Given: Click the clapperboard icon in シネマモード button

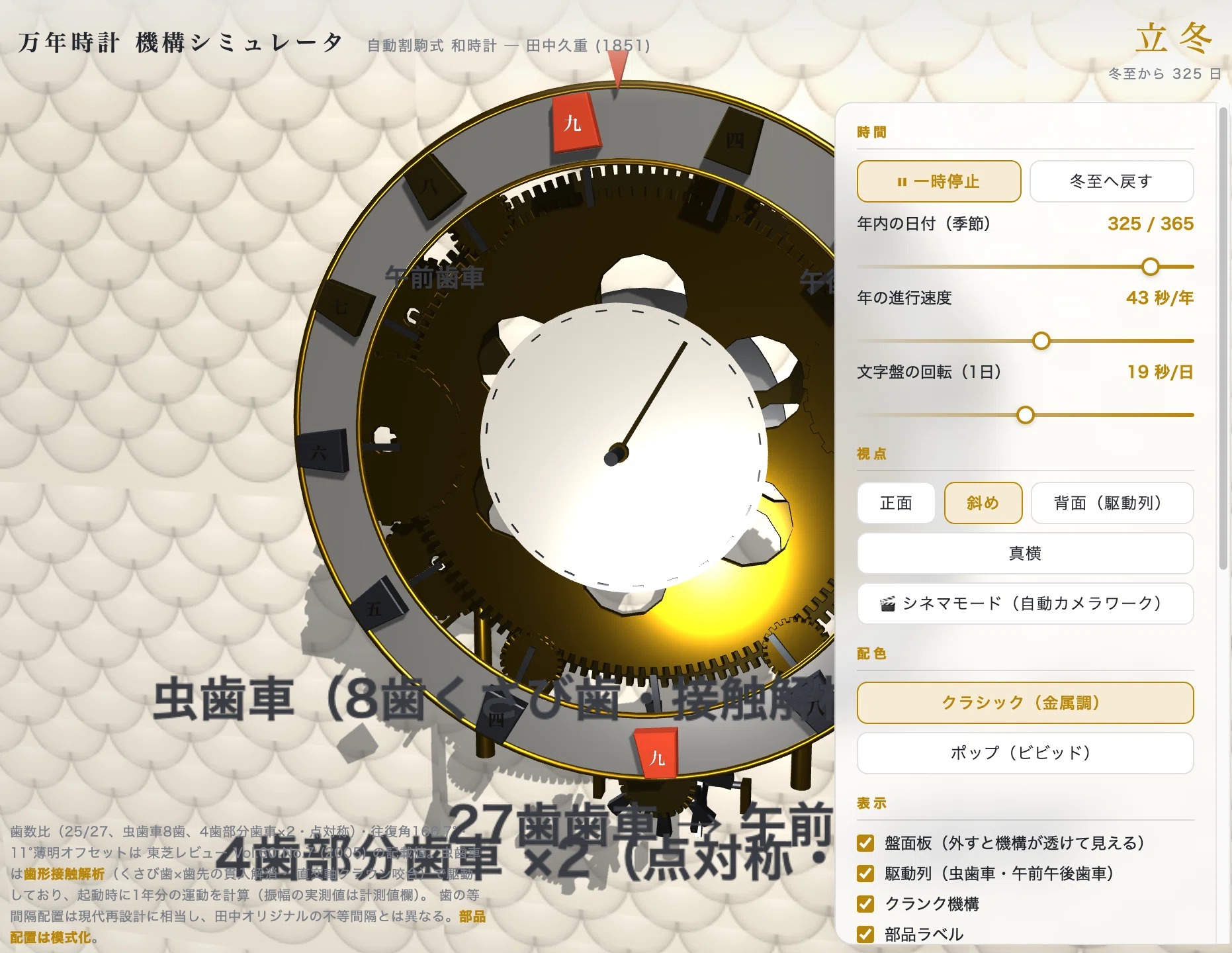Looking at the screenshot, I should 887,604.
